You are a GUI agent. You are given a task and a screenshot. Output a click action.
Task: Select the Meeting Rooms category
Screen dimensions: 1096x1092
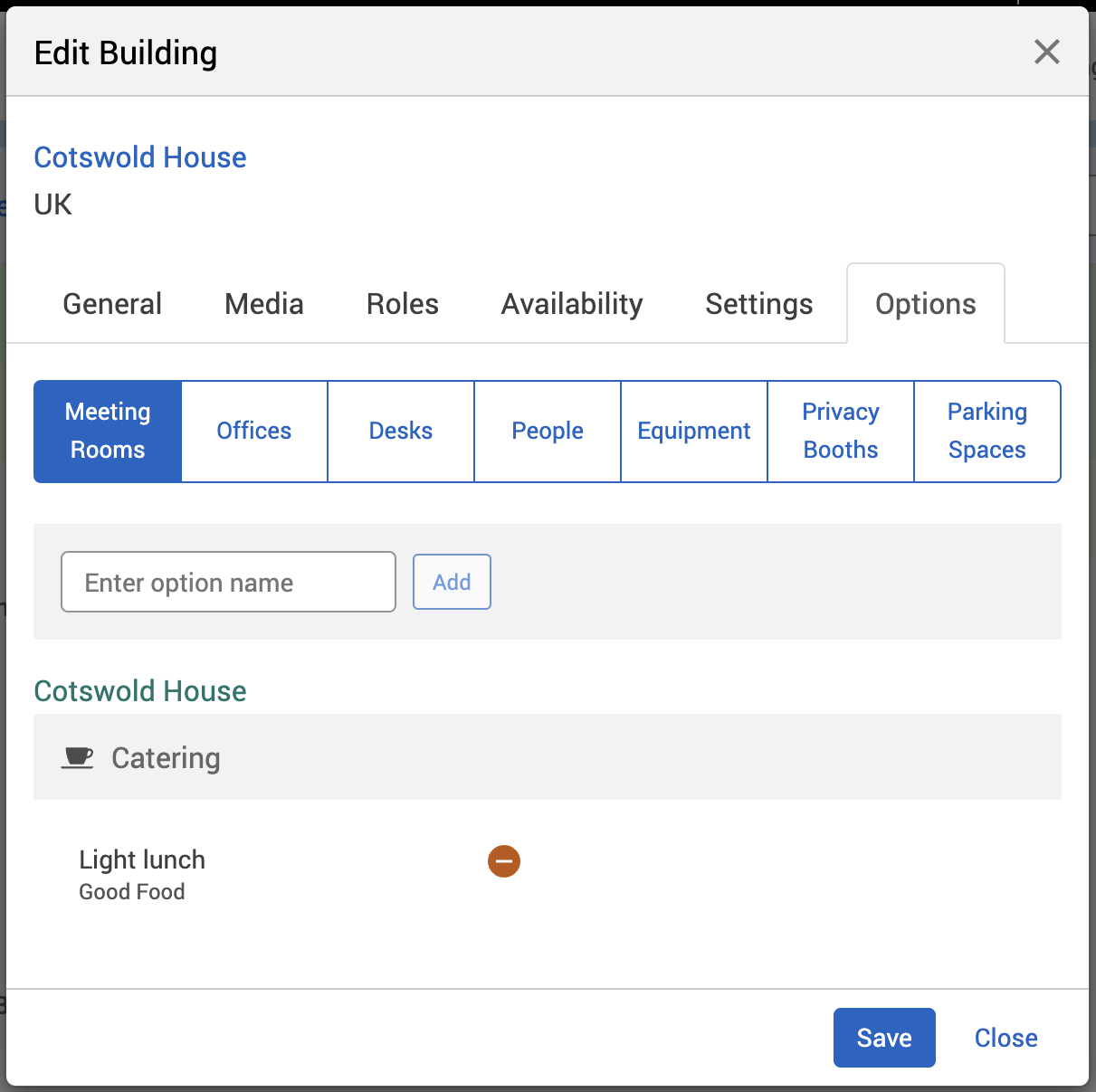click(x=108, y=431)
